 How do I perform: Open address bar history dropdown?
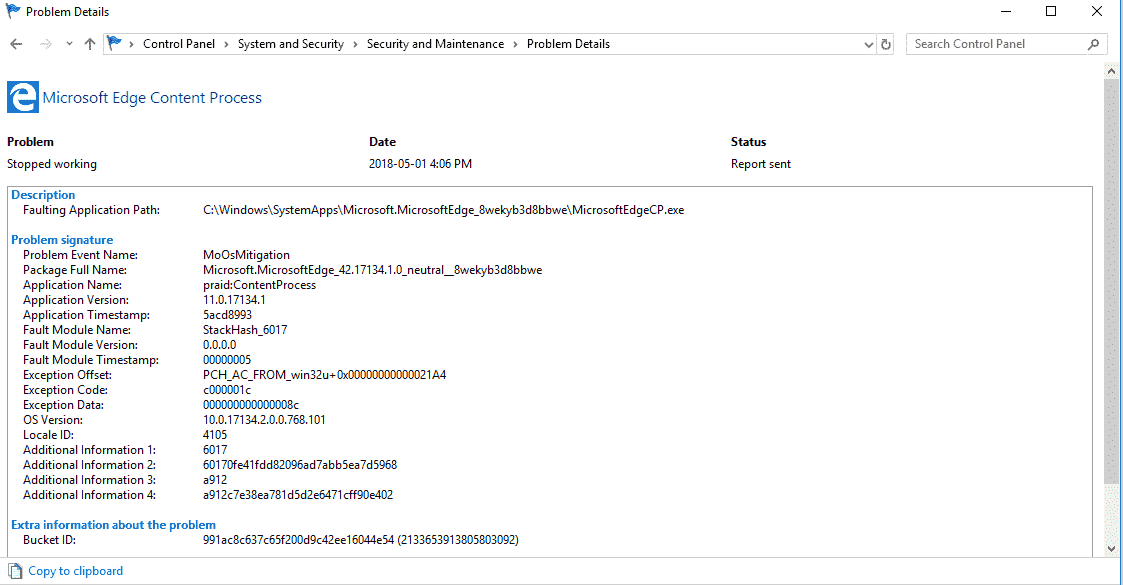pos(868,44)
